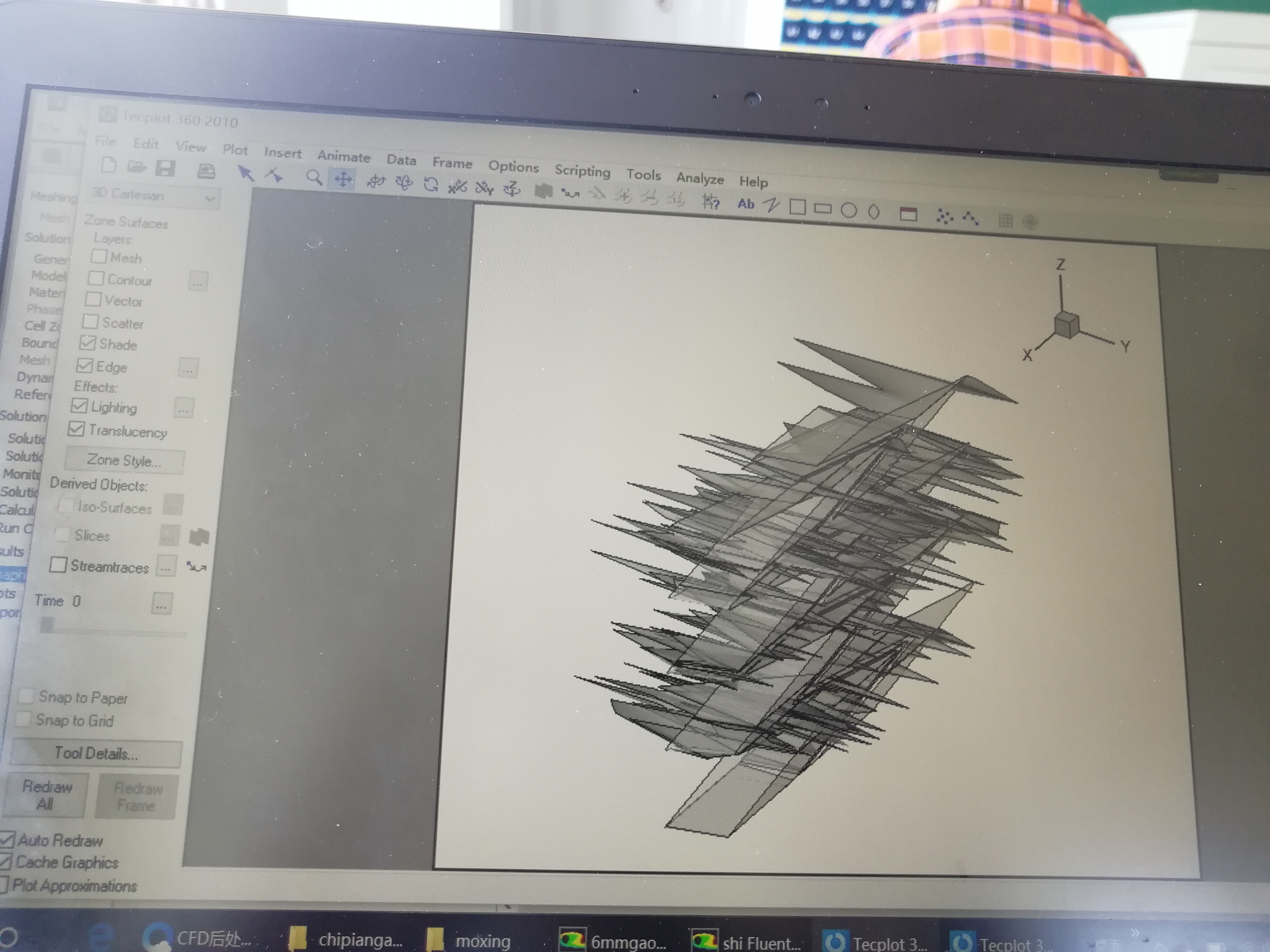The width and height of the screenshot is (1270, 952).
Task: Turn off the Translucency effect checkbox
Action: coord(76,429)
